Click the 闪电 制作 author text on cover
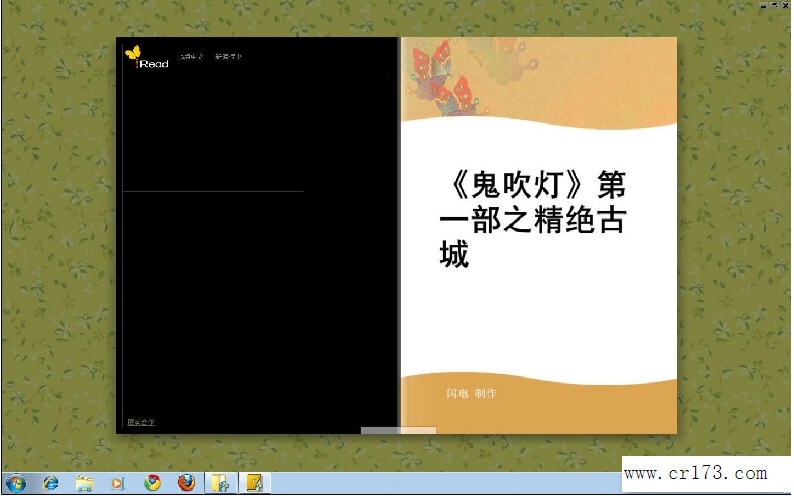Viewport: 794px width, 496px height. click(471, 393)
